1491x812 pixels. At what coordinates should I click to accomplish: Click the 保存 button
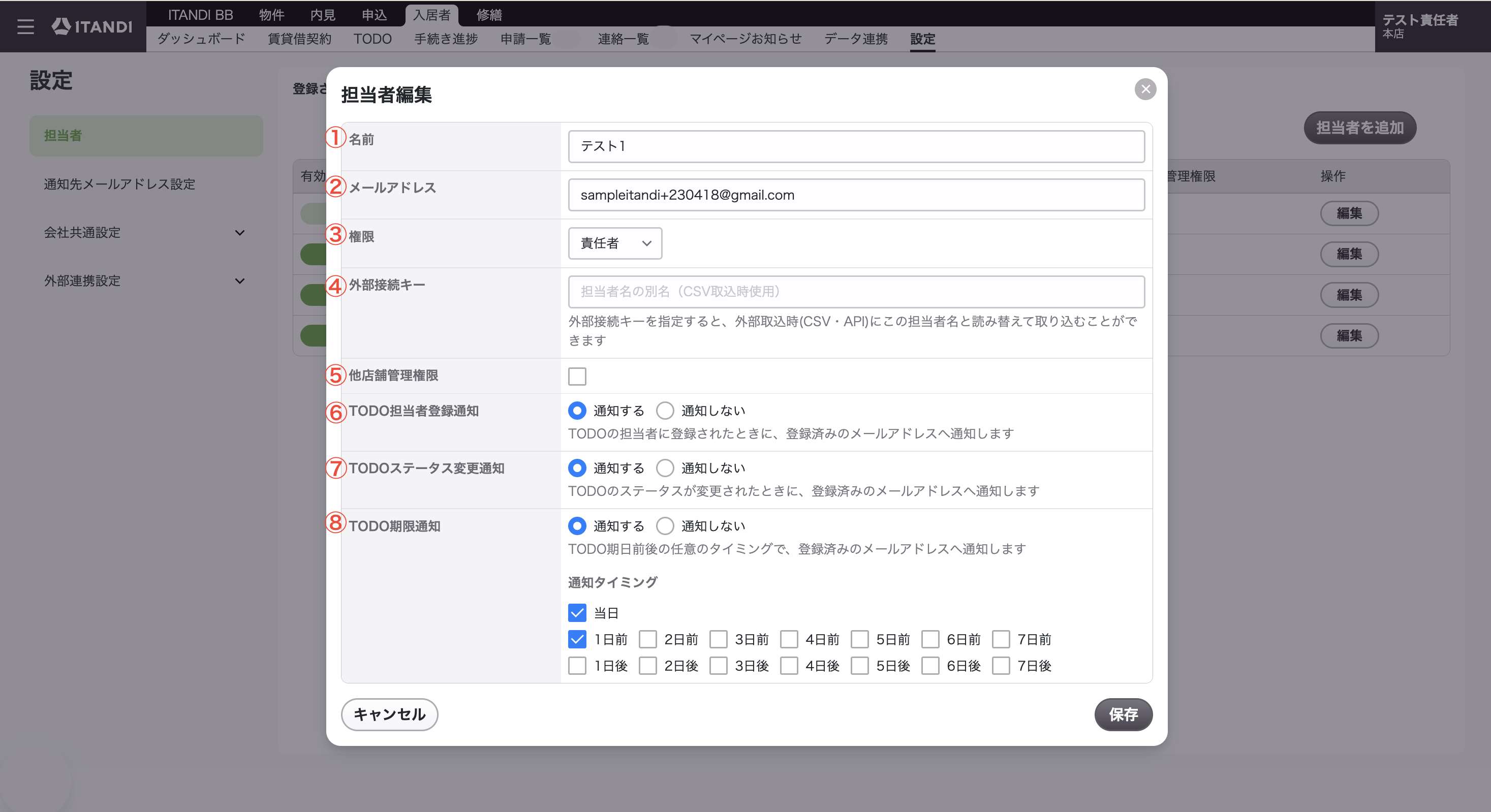[x=1123, y=715]
